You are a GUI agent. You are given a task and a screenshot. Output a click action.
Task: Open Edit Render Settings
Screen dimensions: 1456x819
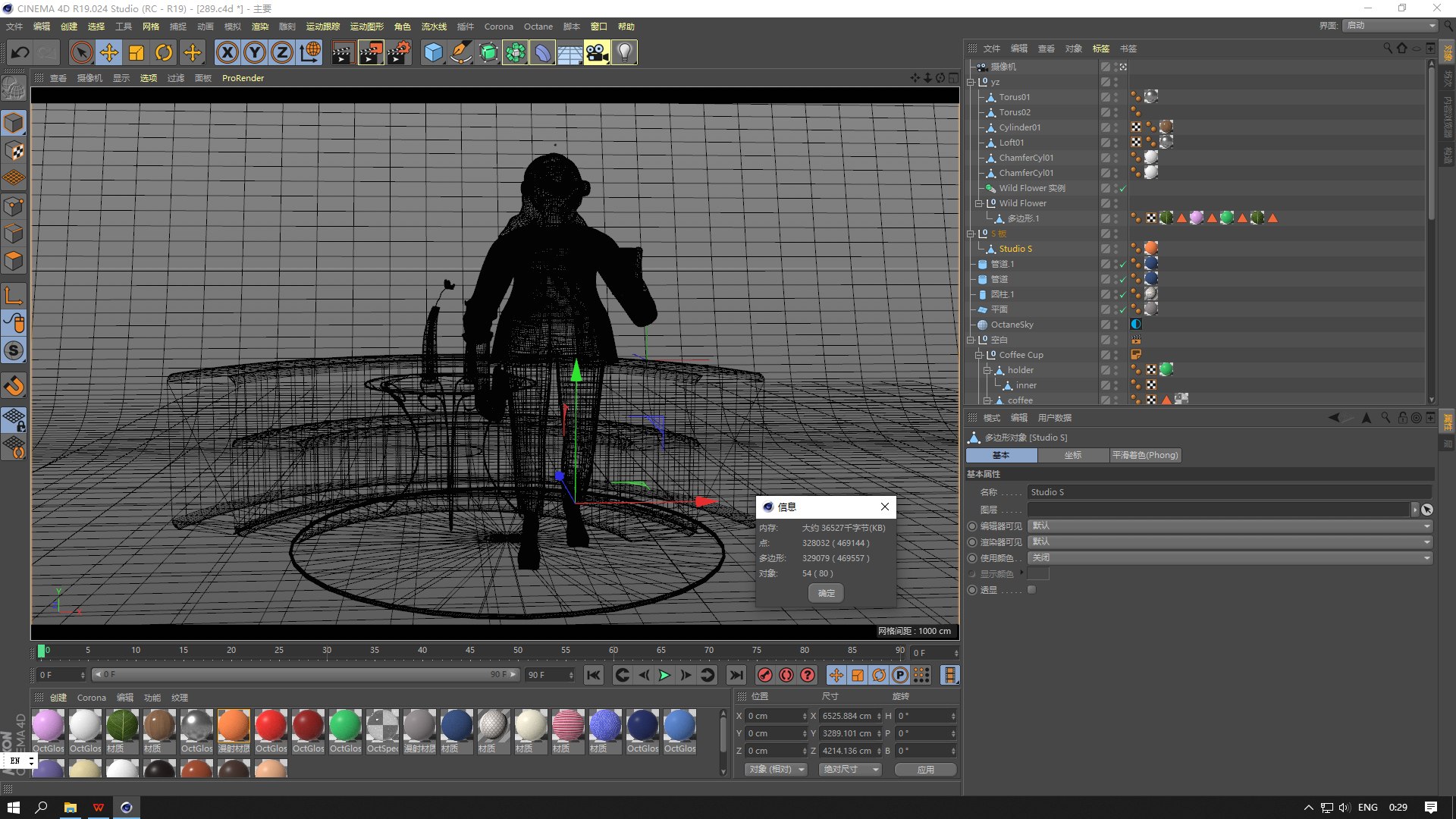coord(399,52)
